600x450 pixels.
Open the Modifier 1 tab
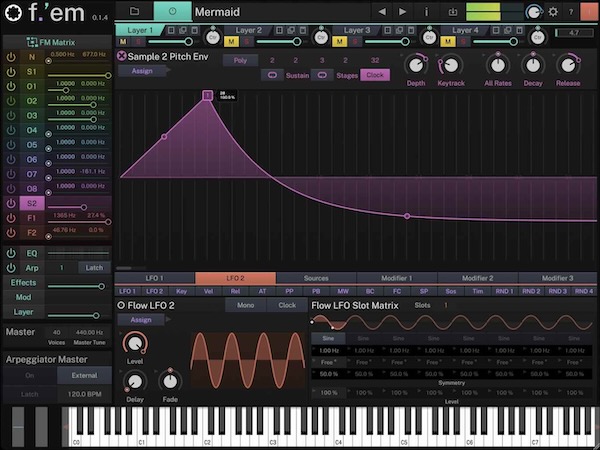395,278
